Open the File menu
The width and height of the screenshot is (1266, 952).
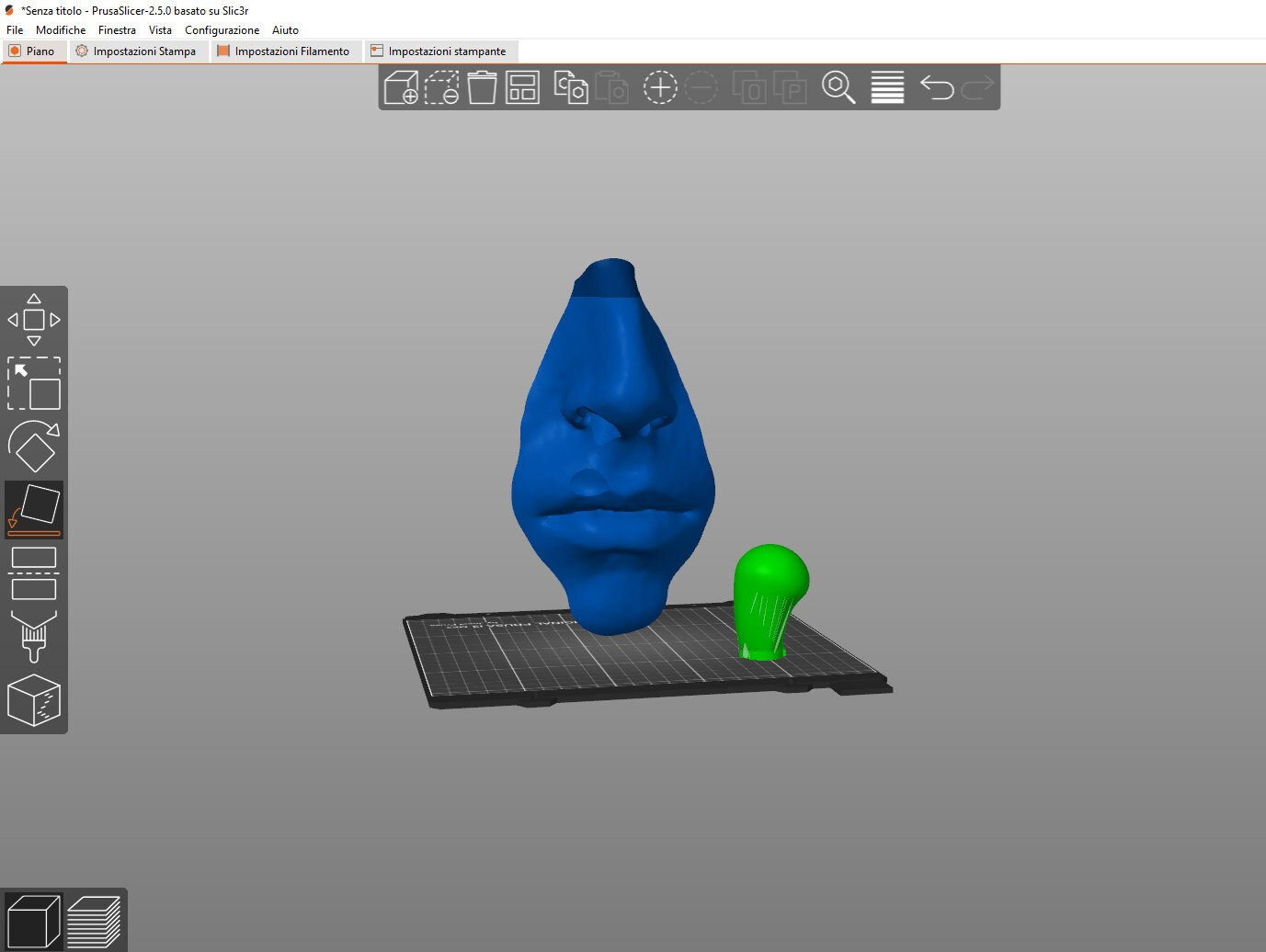click(14, 29)
